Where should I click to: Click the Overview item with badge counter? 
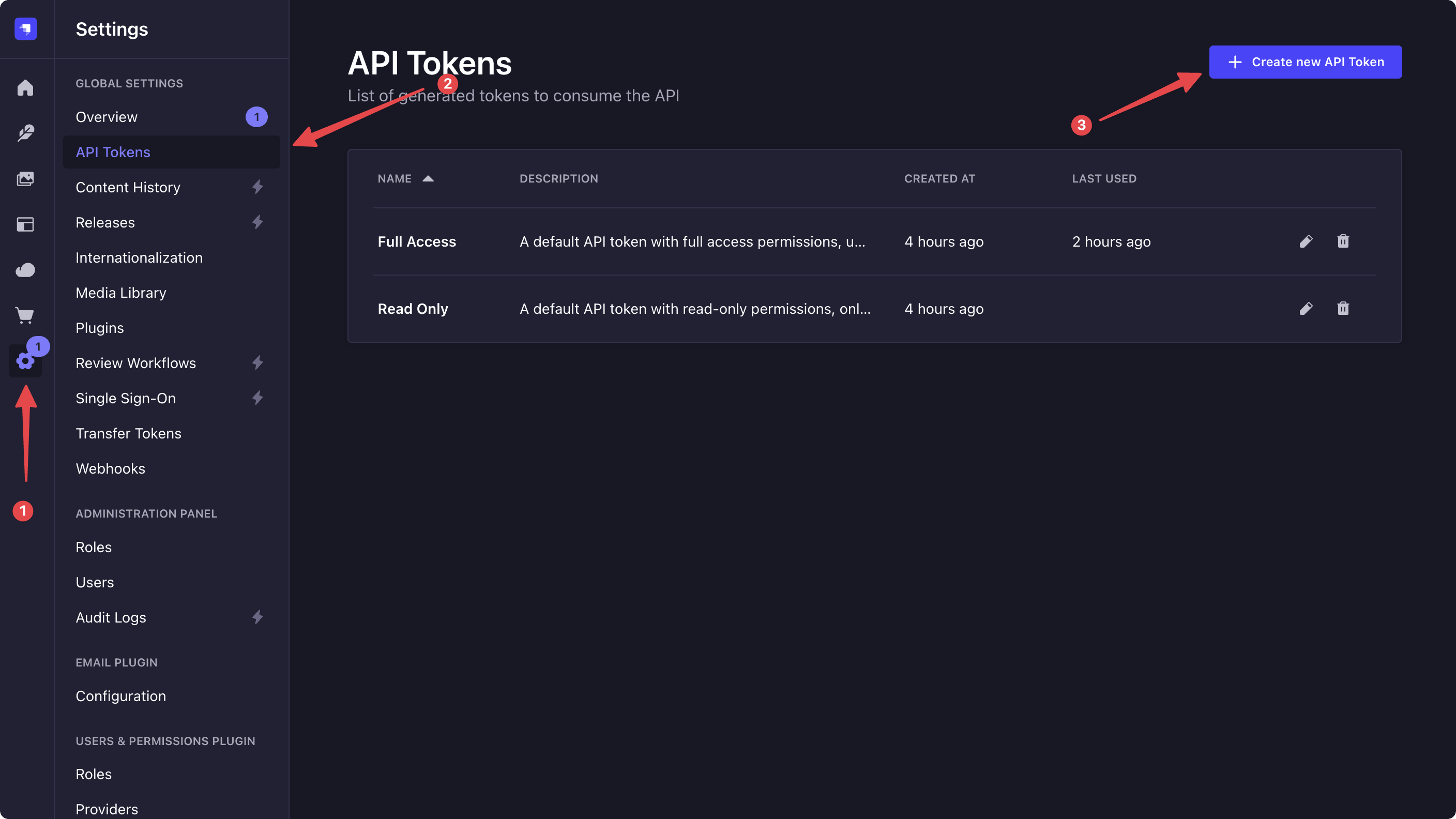107,117
